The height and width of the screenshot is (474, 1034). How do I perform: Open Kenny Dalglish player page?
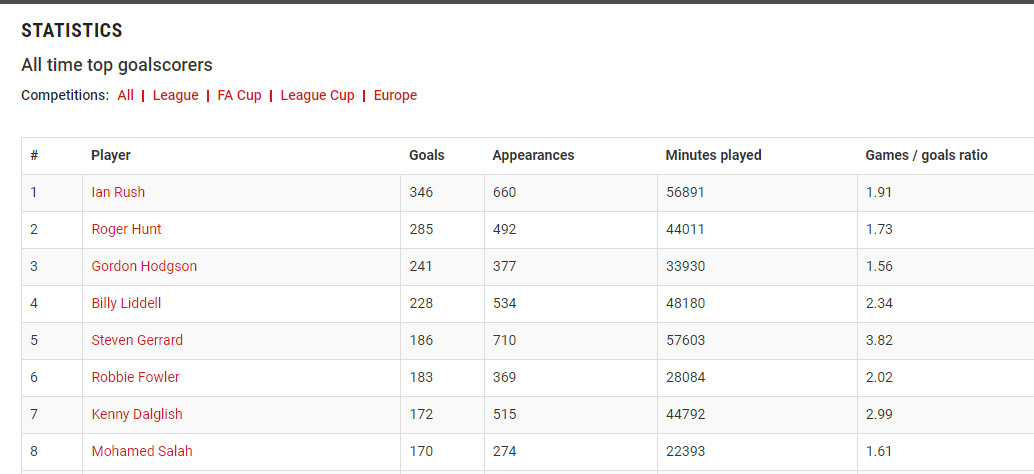(x=137, y=415)
